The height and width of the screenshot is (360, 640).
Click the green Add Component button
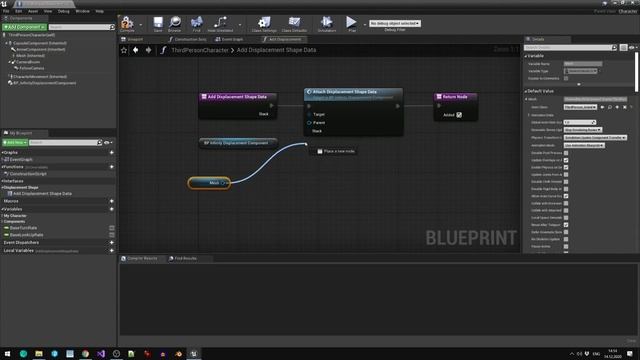pos(24,27)
